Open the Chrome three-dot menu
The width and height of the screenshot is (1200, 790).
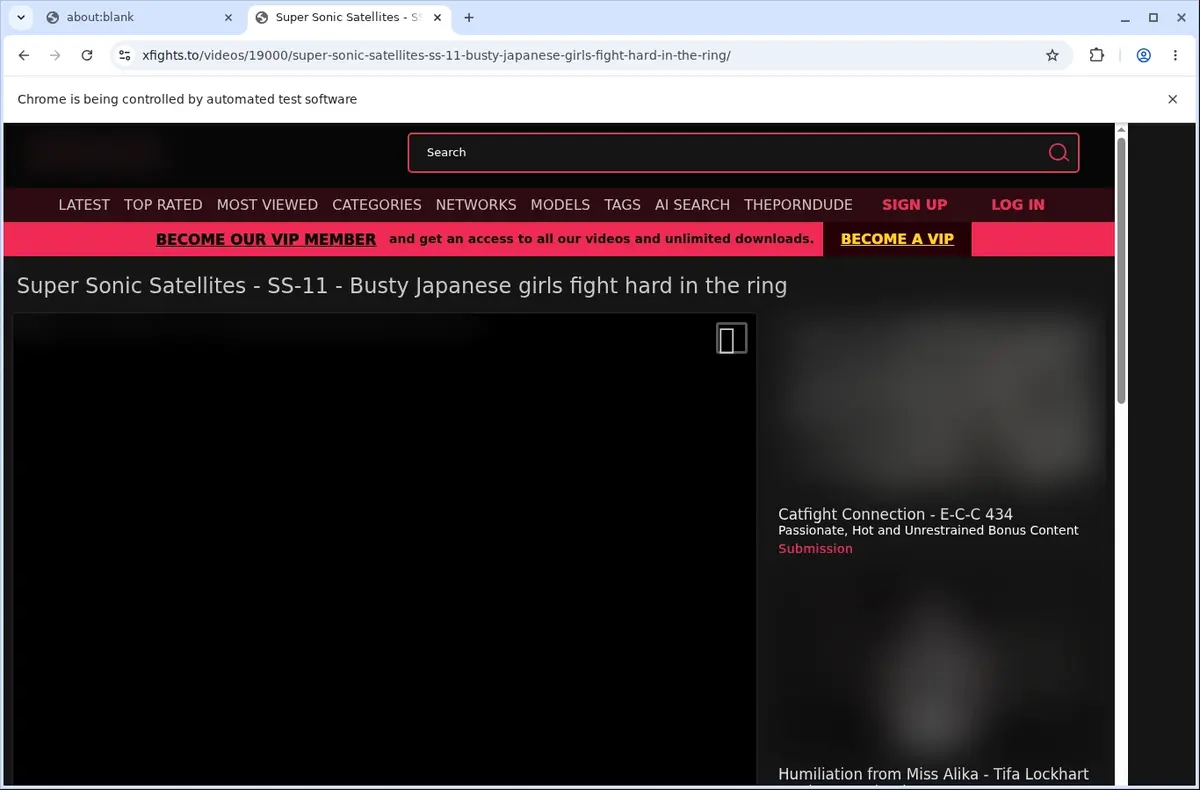[1175, 55]
